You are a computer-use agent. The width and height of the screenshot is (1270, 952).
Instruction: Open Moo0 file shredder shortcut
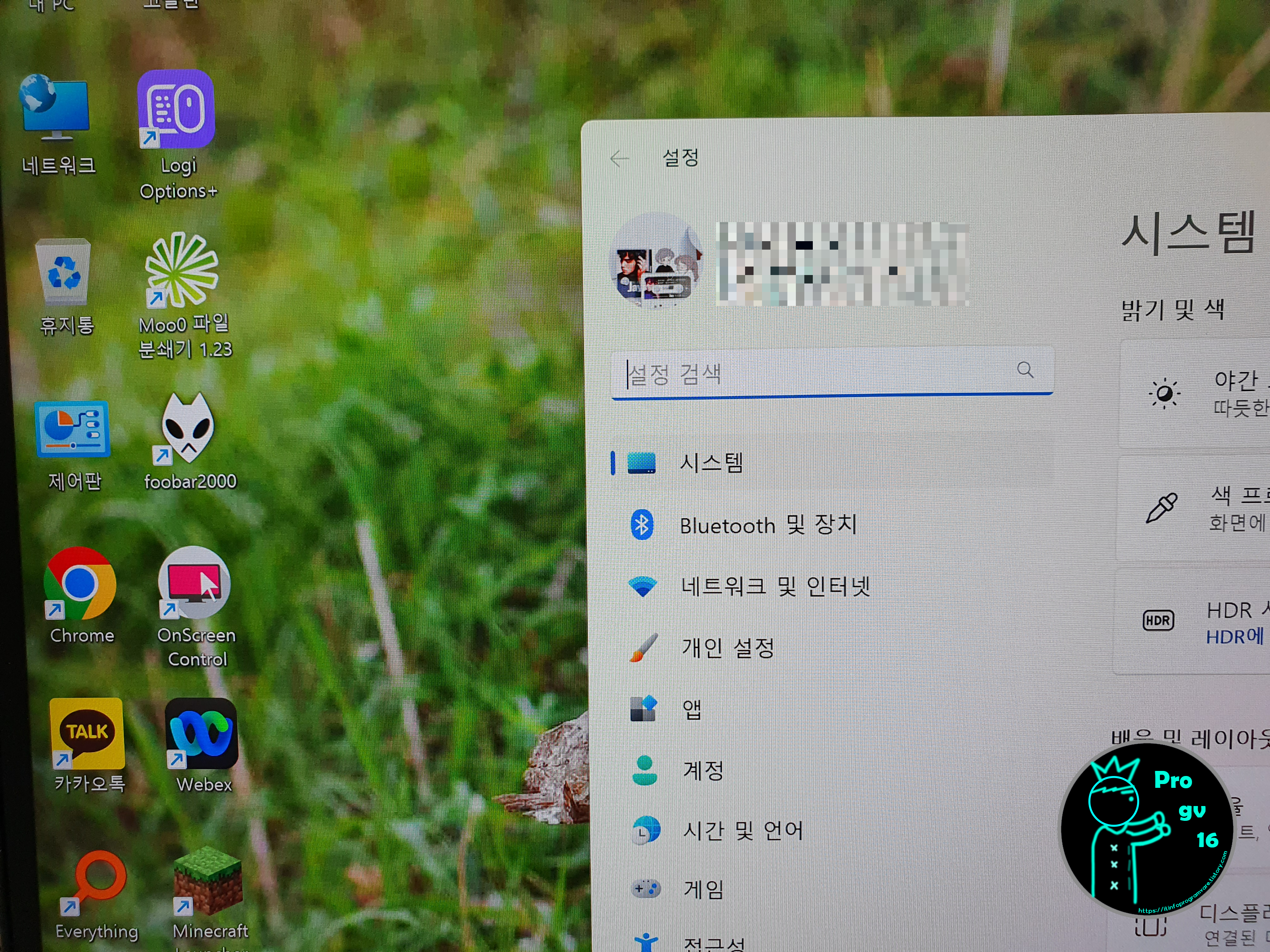tap(182, 270)
